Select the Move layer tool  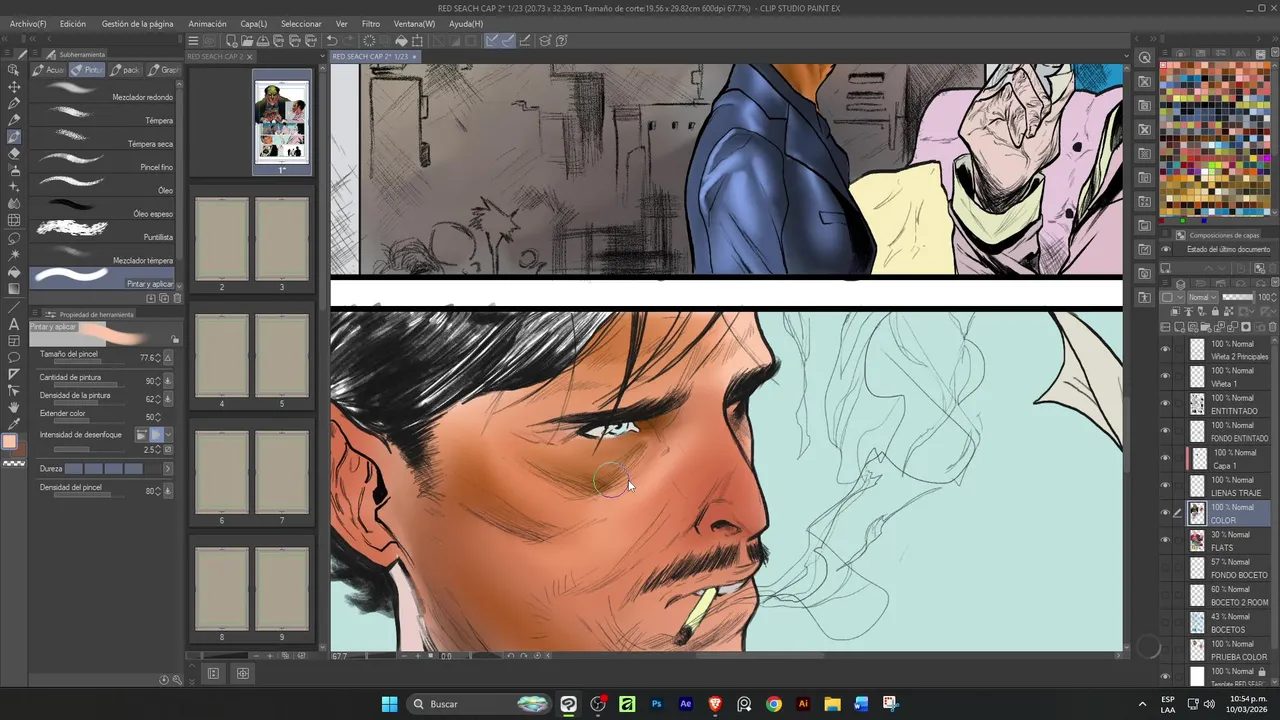coord(14,87)
